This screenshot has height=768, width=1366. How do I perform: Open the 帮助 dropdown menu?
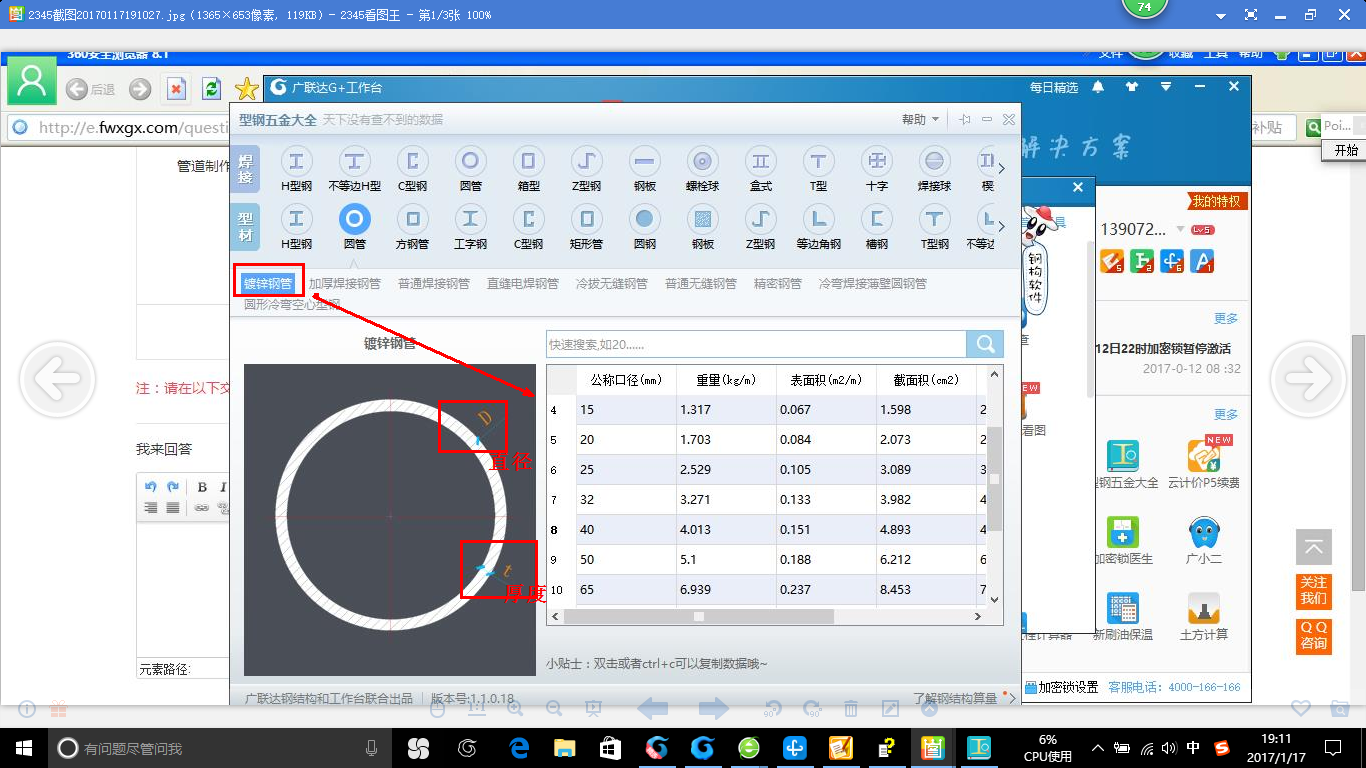(920, 119)
